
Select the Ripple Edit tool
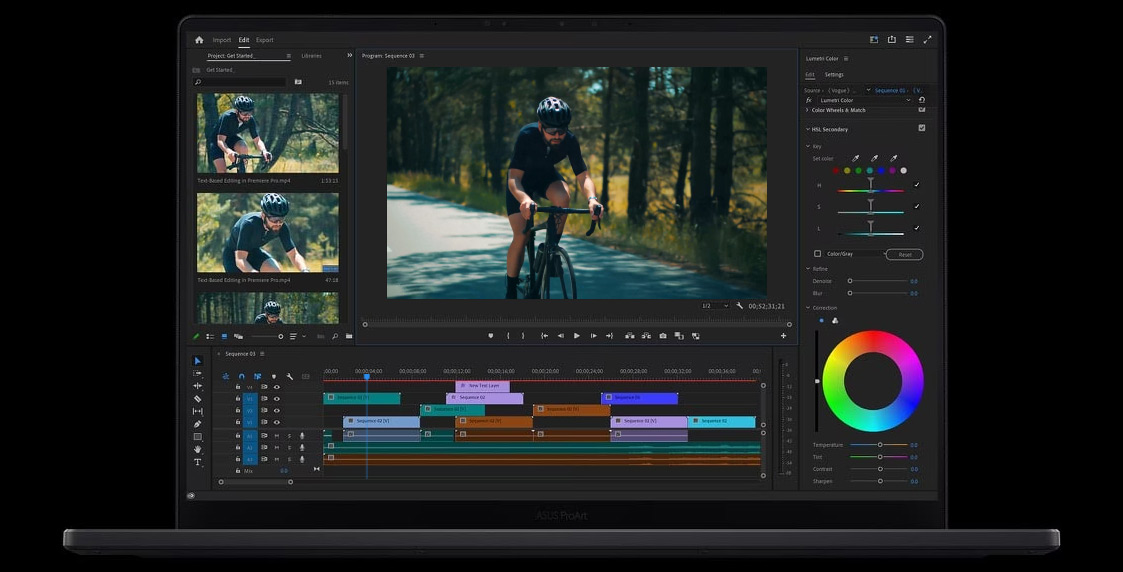(x=198, y=386)
